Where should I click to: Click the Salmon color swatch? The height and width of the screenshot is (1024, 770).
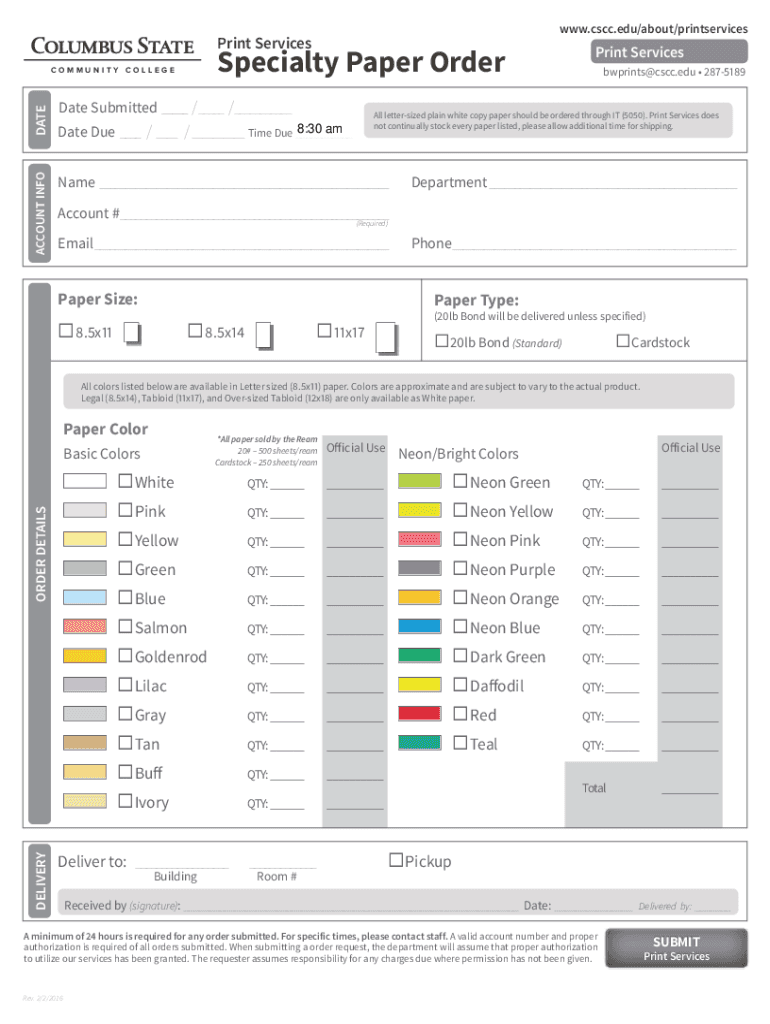tap(84, 627)
